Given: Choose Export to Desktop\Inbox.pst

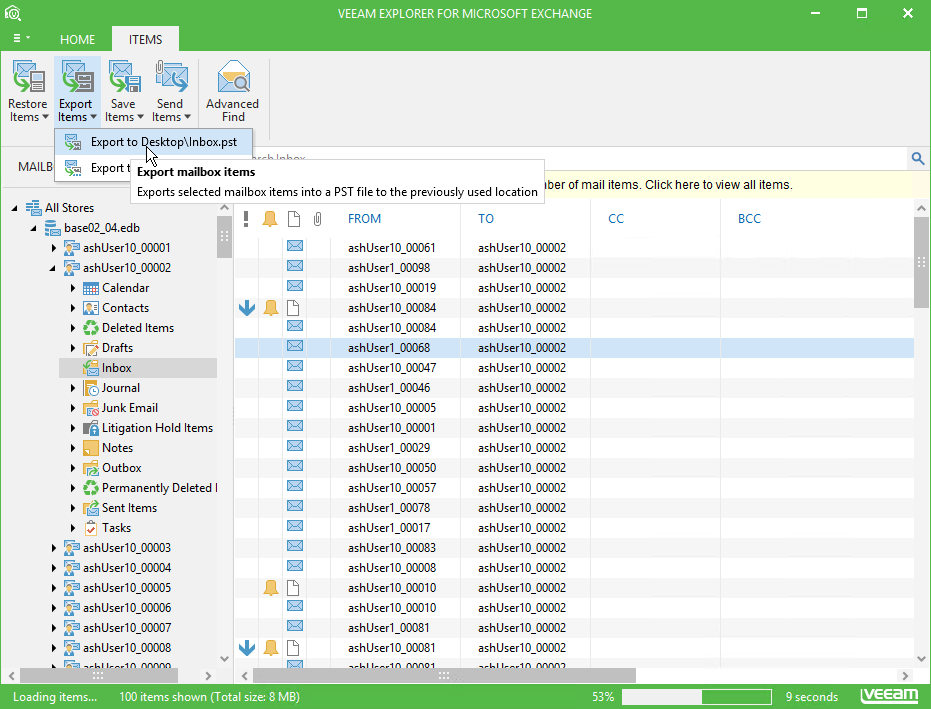Looking at the screenshot, I should pyautogui.click(x=154, y=142).
